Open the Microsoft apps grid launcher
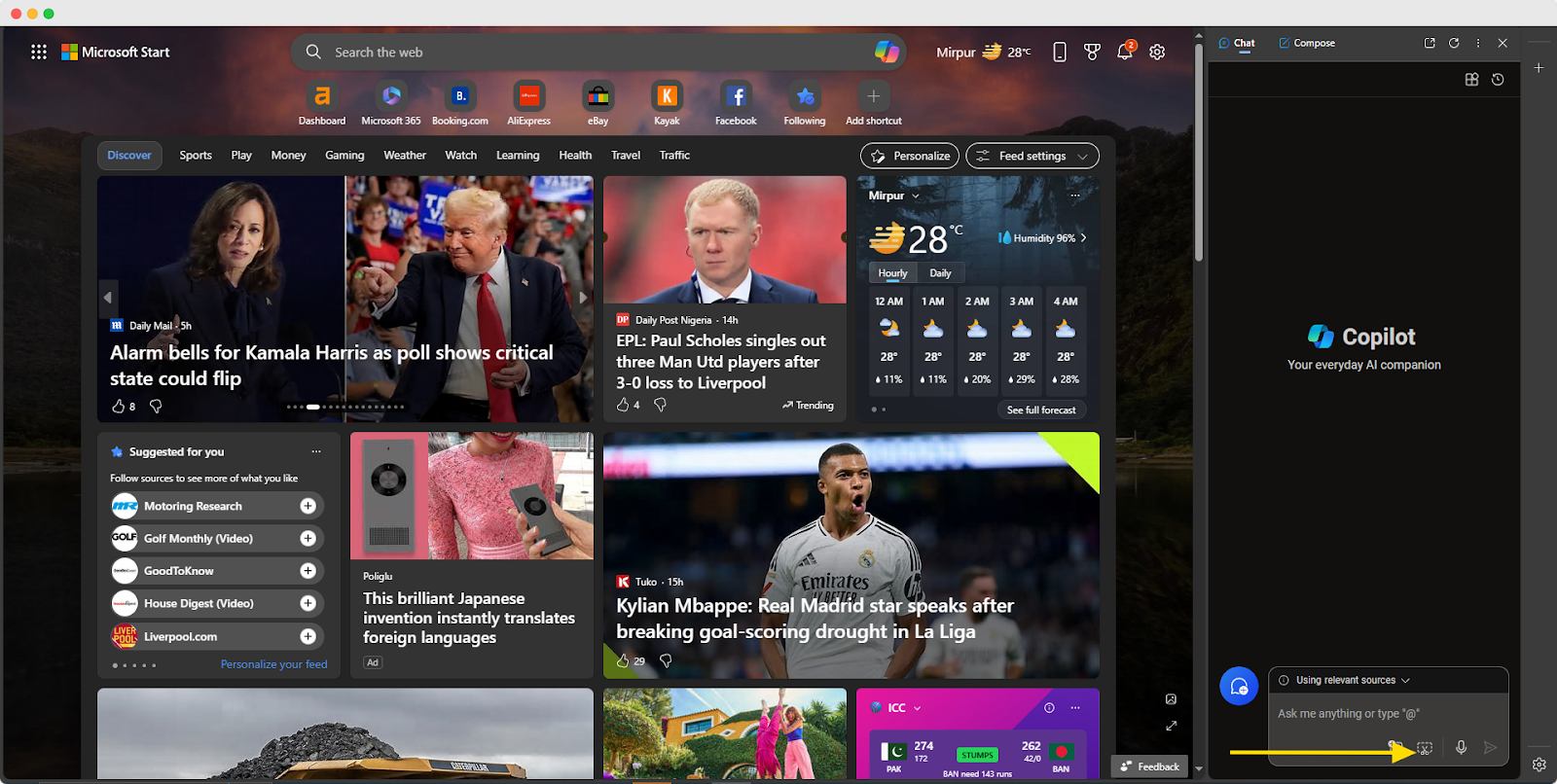Viewport: 1557px width, 784px height. point(39,53)
